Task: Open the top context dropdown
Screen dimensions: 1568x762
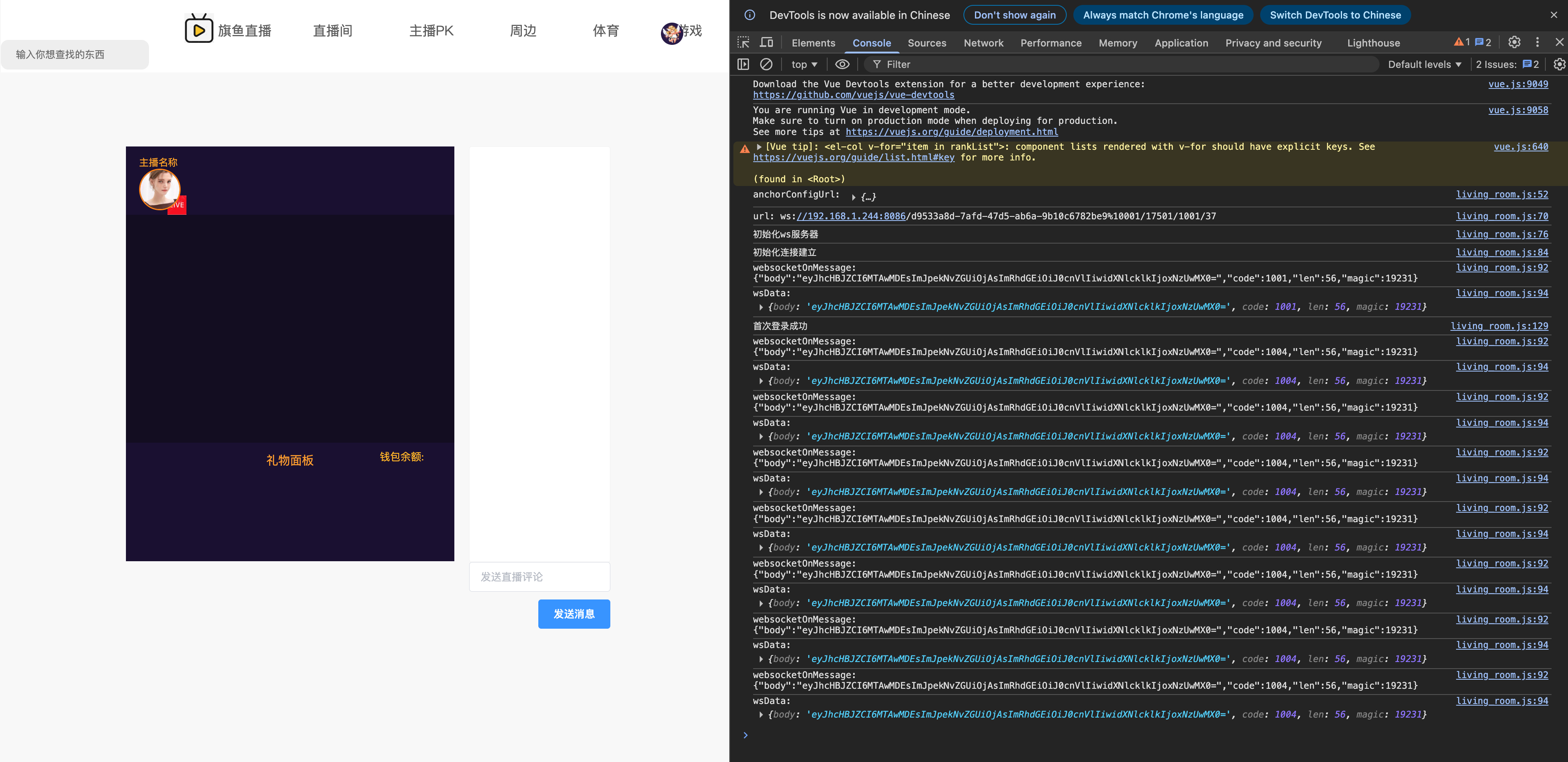Action: coord(804,65)
